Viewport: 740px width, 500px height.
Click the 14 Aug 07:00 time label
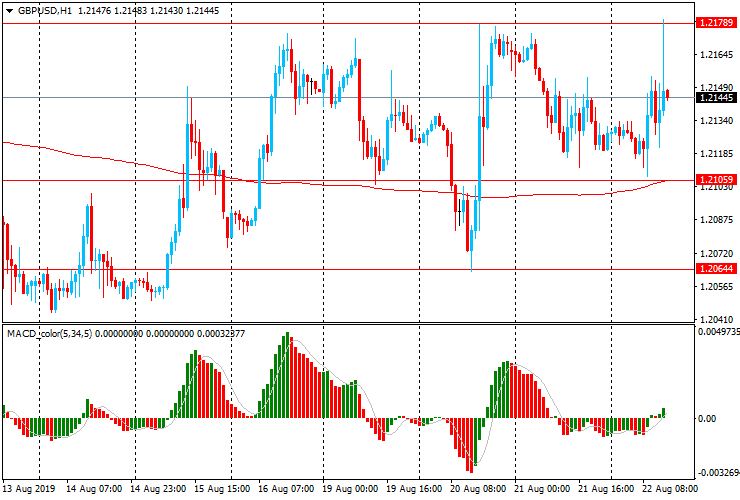point(94,488)
